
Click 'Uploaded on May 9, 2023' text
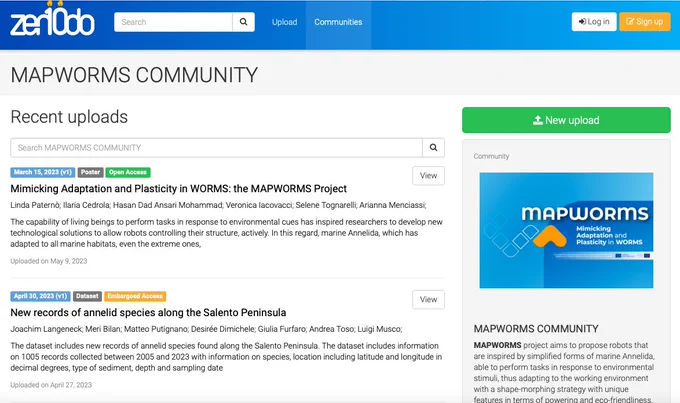[x=49, y=261]
